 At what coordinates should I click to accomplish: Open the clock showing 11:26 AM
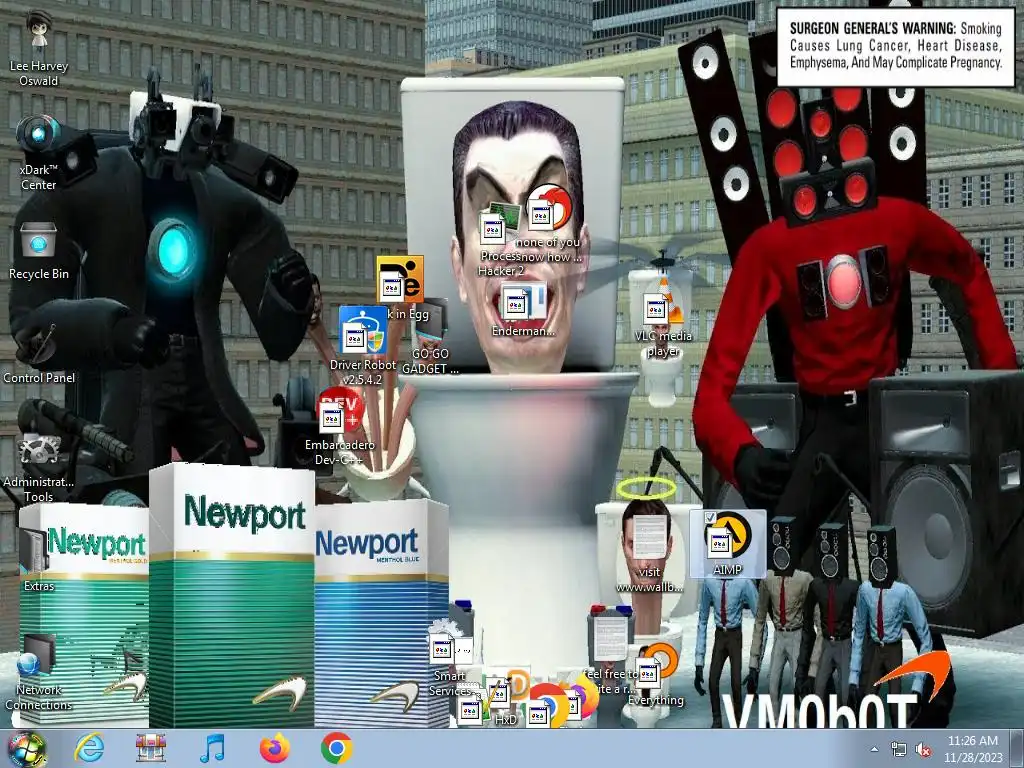click(x=972, y=749)
